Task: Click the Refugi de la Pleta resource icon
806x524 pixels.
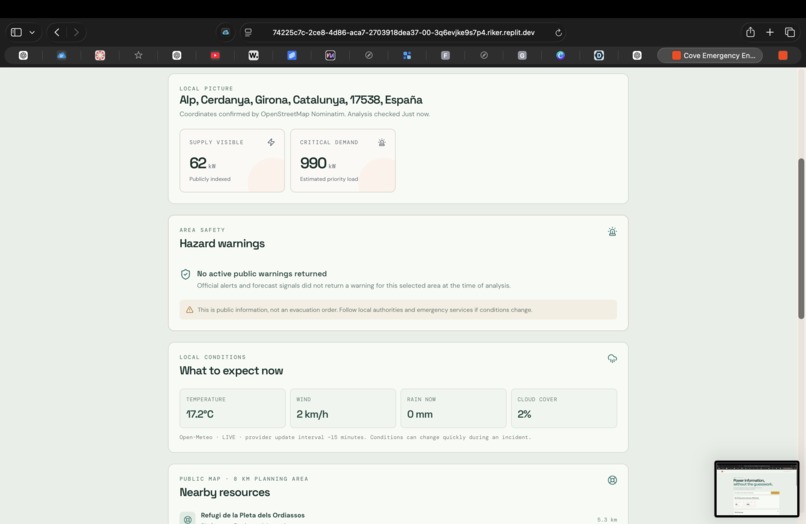Action: [187, 518]
